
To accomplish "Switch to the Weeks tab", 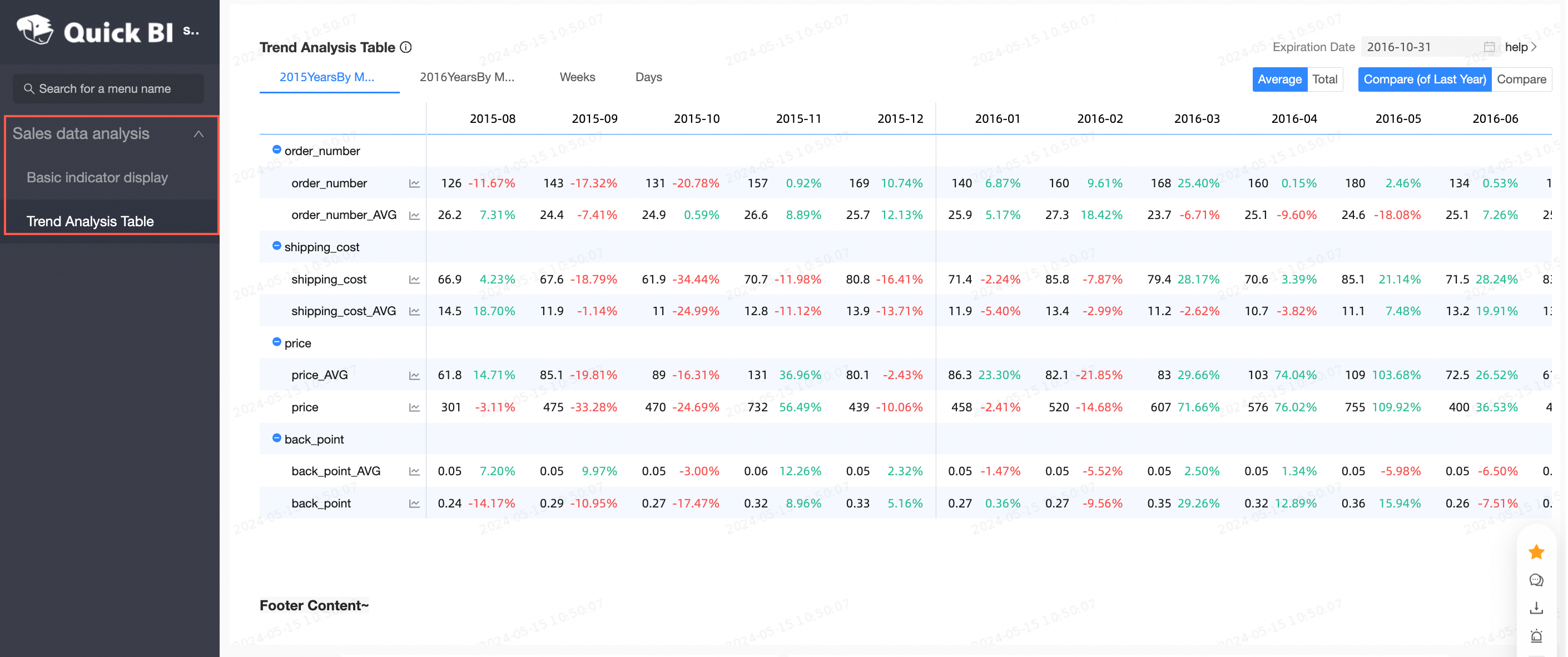I will pyautogui.click(x=577, y=77).
